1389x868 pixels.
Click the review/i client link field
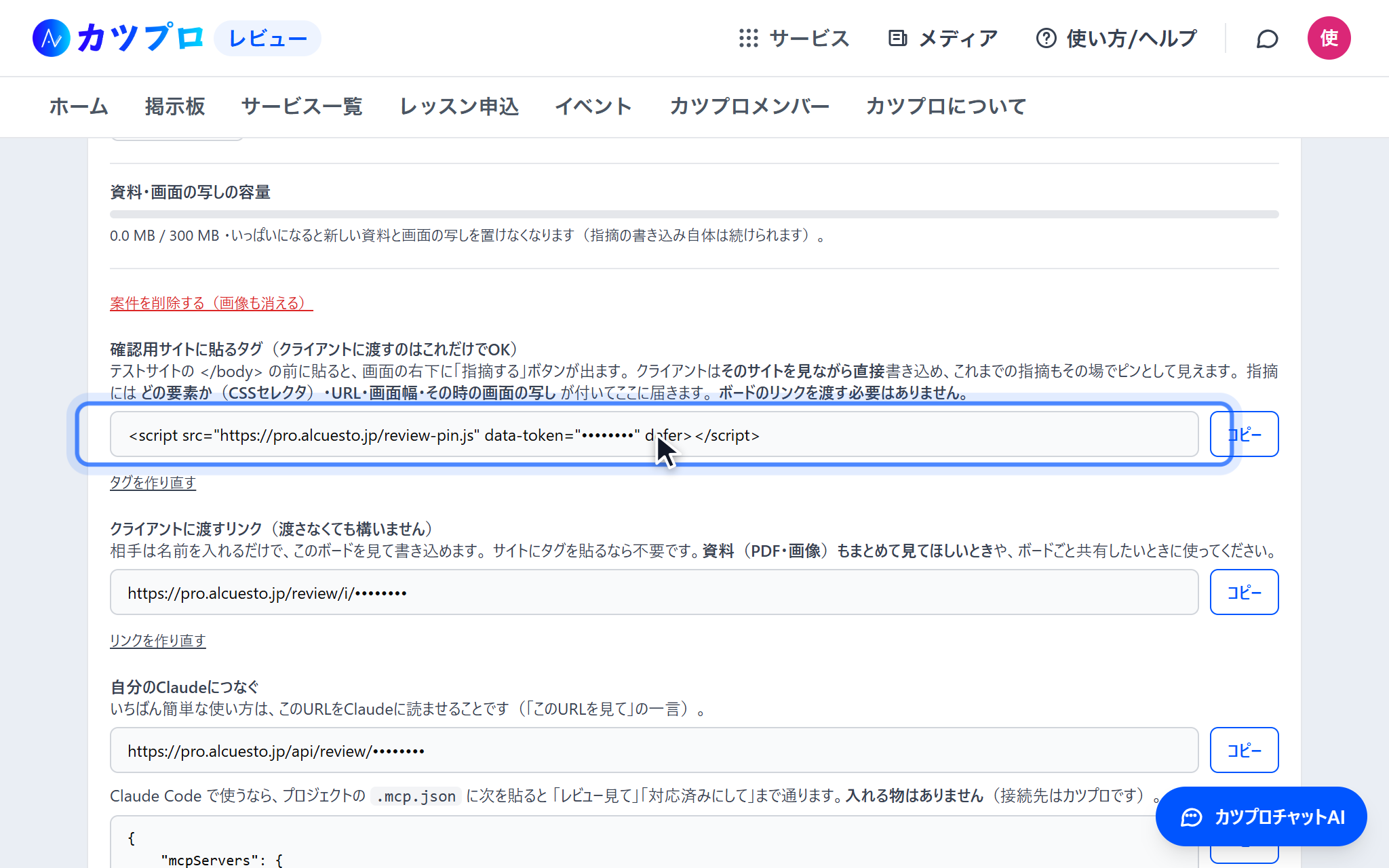click(654, 593)
